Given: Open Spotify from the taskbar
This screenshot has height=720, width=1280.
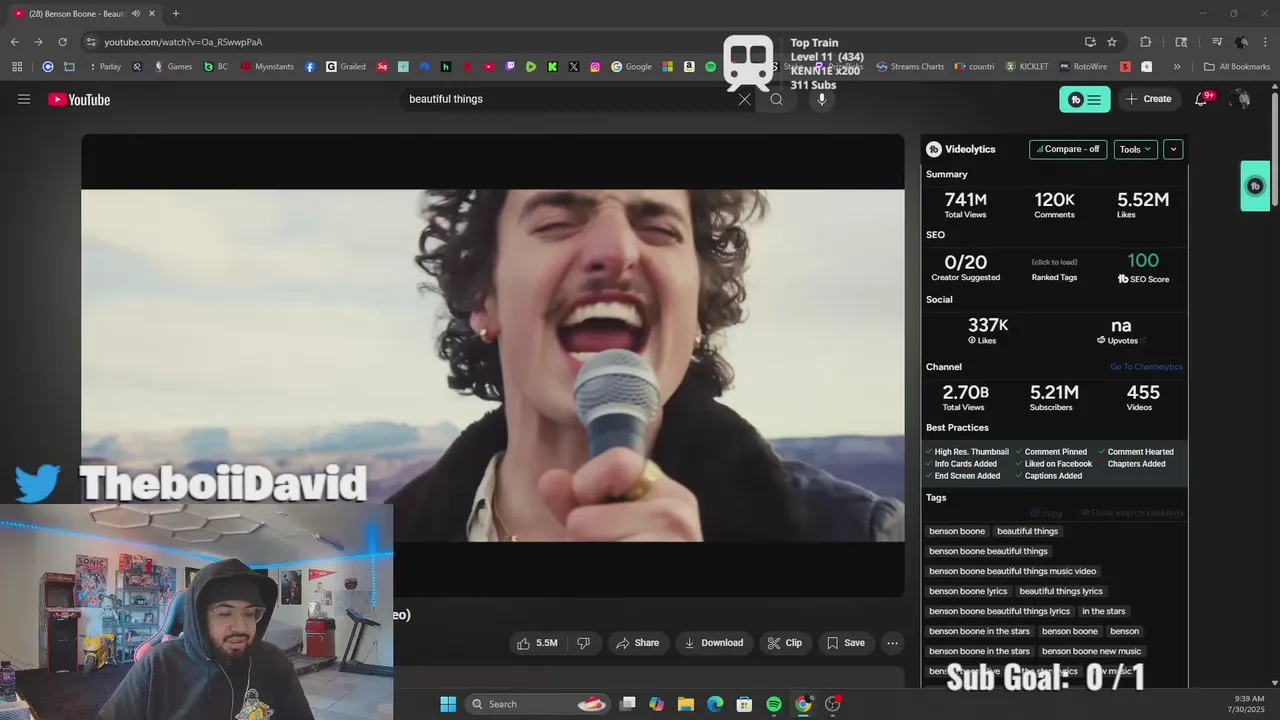Looking at the screenshot, I should point(773,704).
